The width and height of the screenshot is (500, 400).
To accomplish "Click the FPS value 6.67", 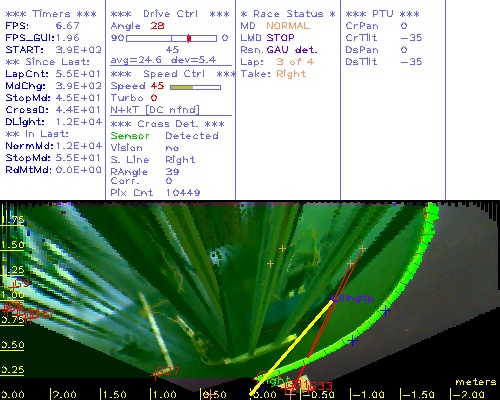I will point(67,26).
